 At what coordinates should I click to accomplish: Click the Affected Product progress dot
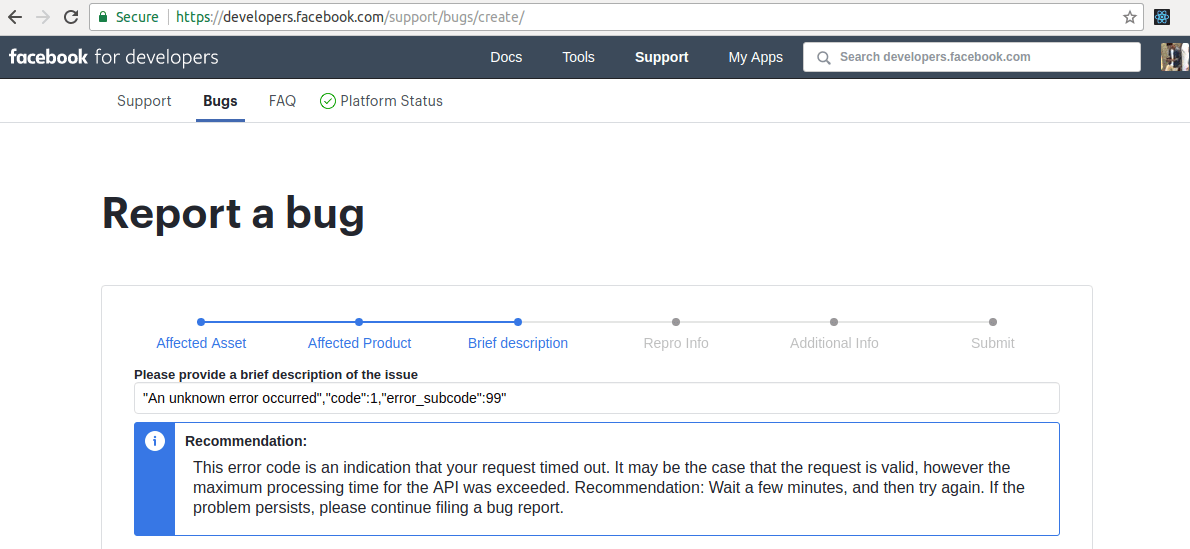click(x=359, y=322)
